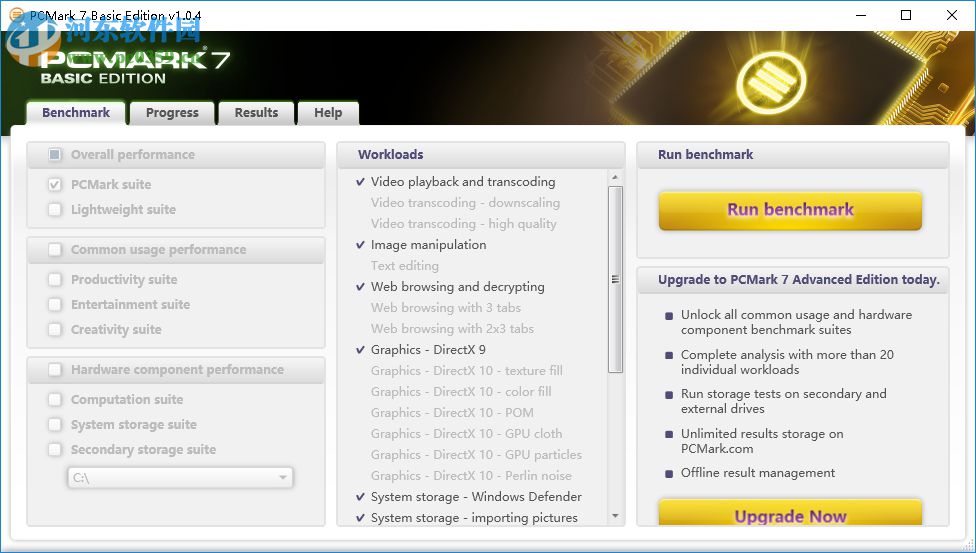Click the checkmark beside System storage - importing pictures
The height and width of the screenshot is (553, 976).
click(x=360, y=518)
